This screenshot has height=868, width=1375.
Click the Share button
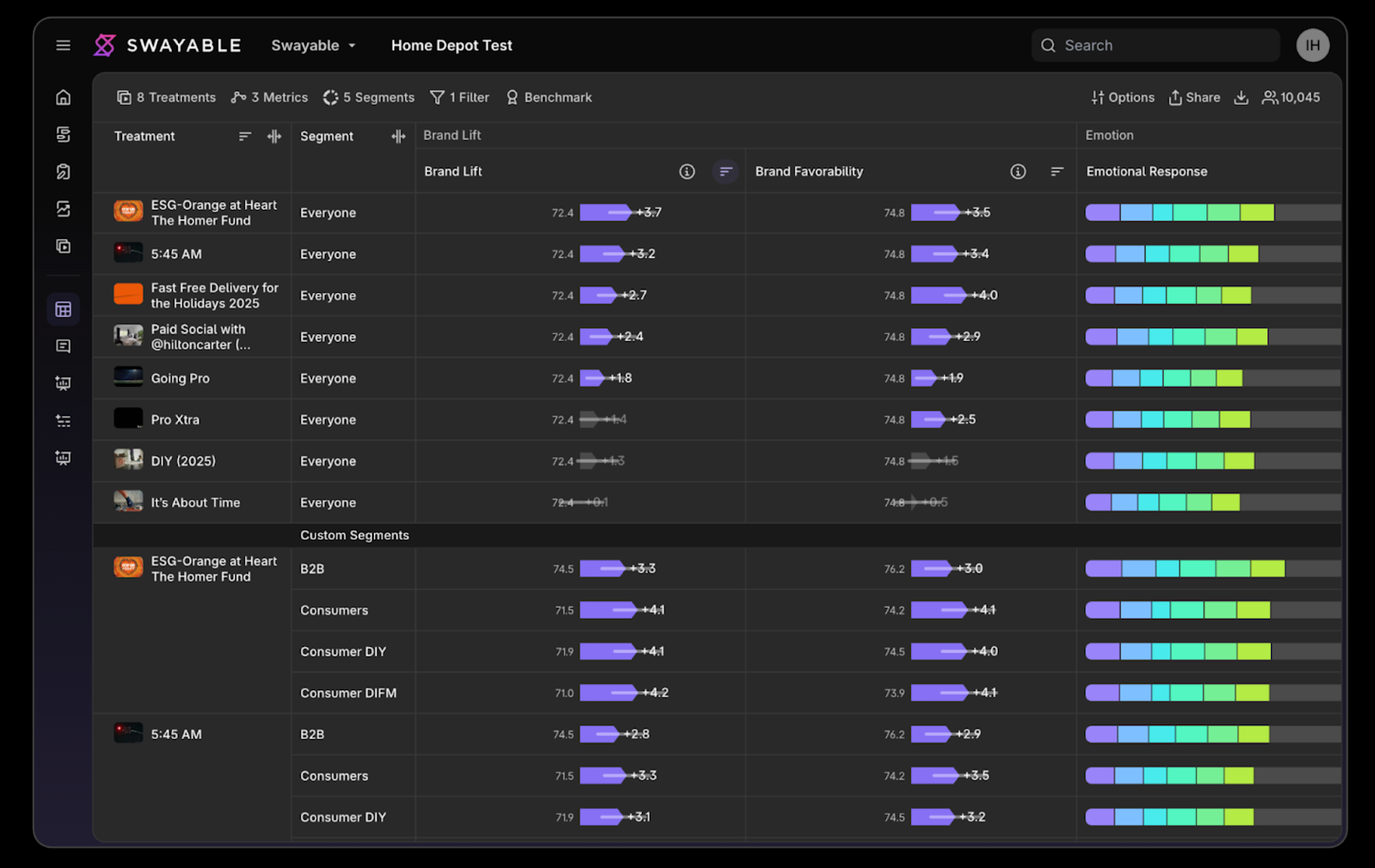[x=1194, y=97]
